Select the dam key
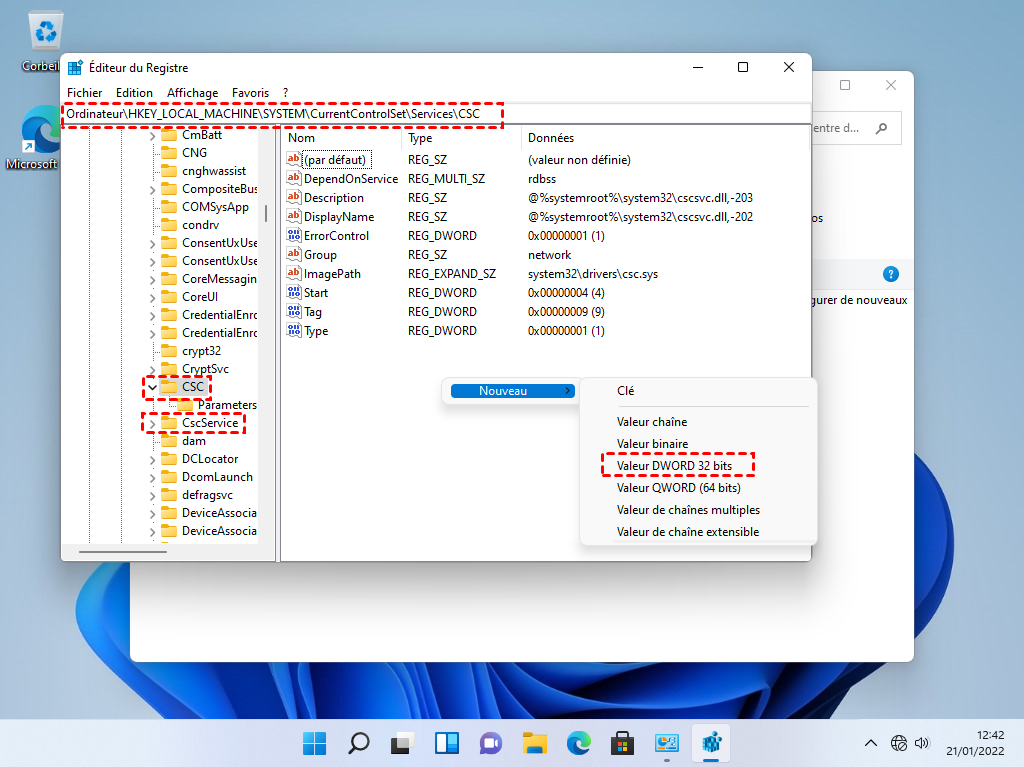1024x767 pixels. tap(193, 441)
